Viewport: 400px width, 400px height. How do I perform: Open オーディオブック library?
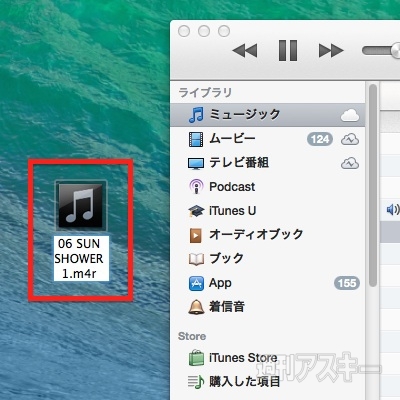tap(256, 235)
